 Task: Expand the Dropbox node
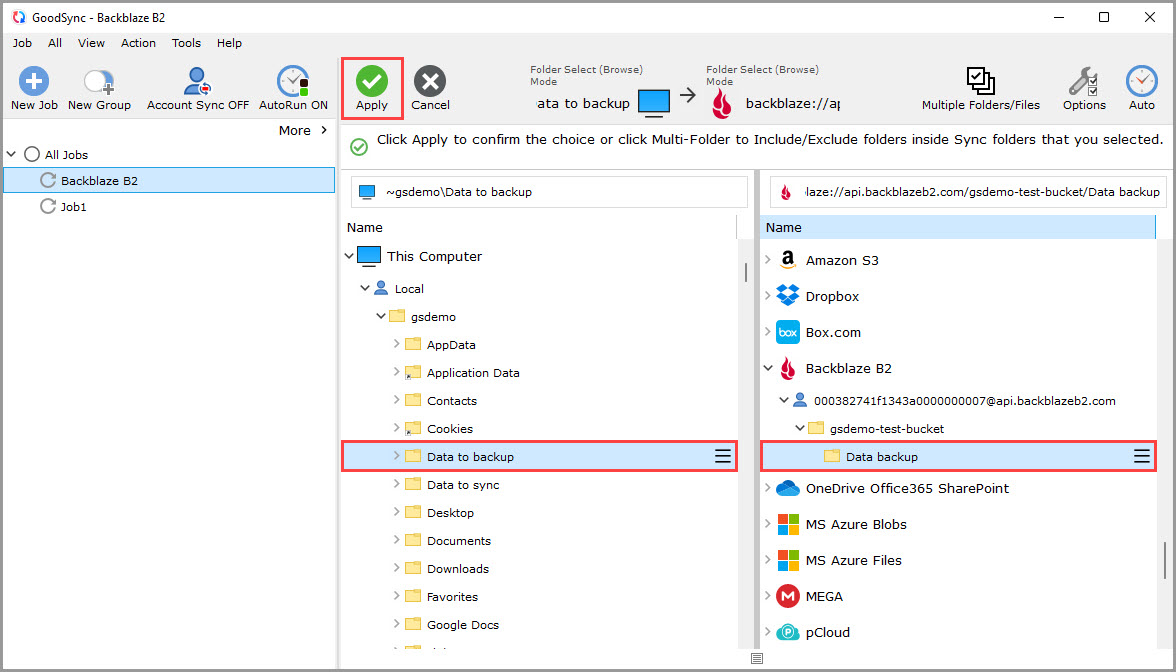(x=767, y=296)
